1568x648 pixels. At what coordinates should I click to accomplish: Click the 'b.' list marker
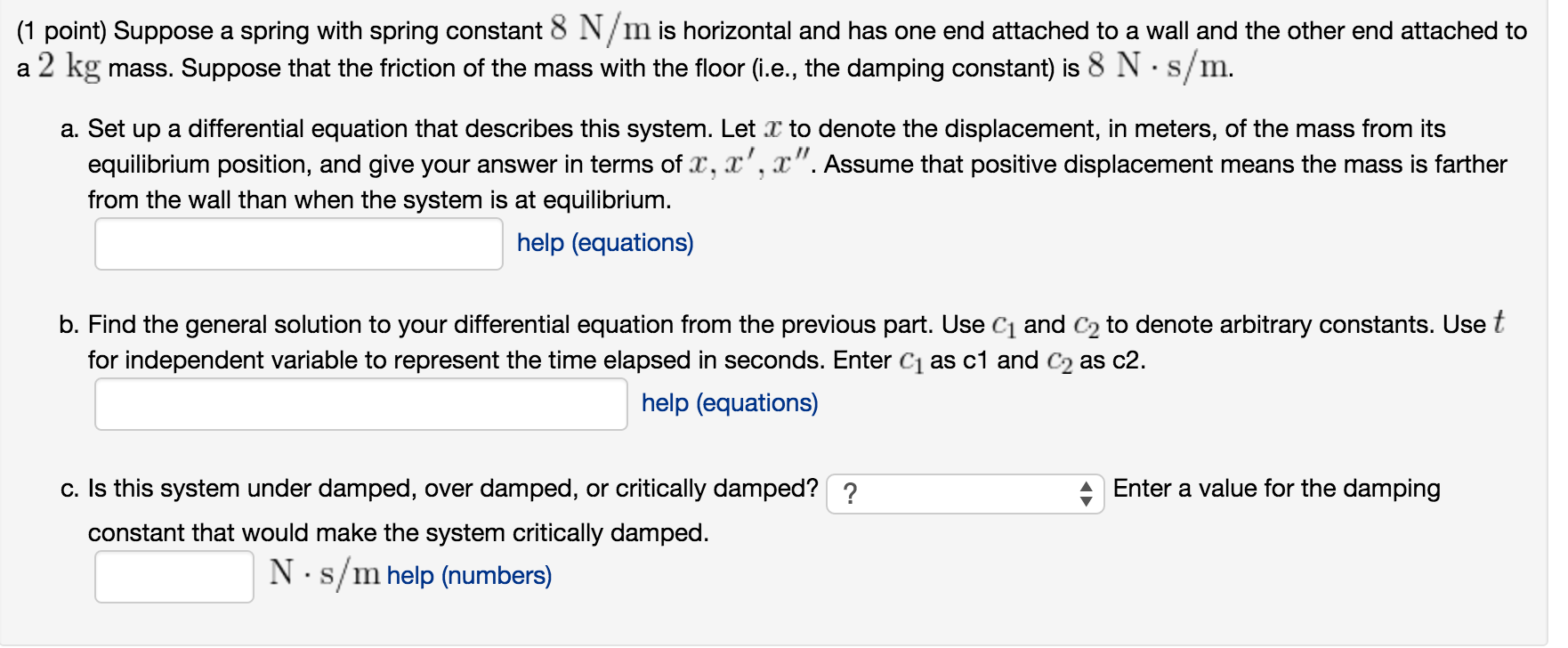pos(69,325)
